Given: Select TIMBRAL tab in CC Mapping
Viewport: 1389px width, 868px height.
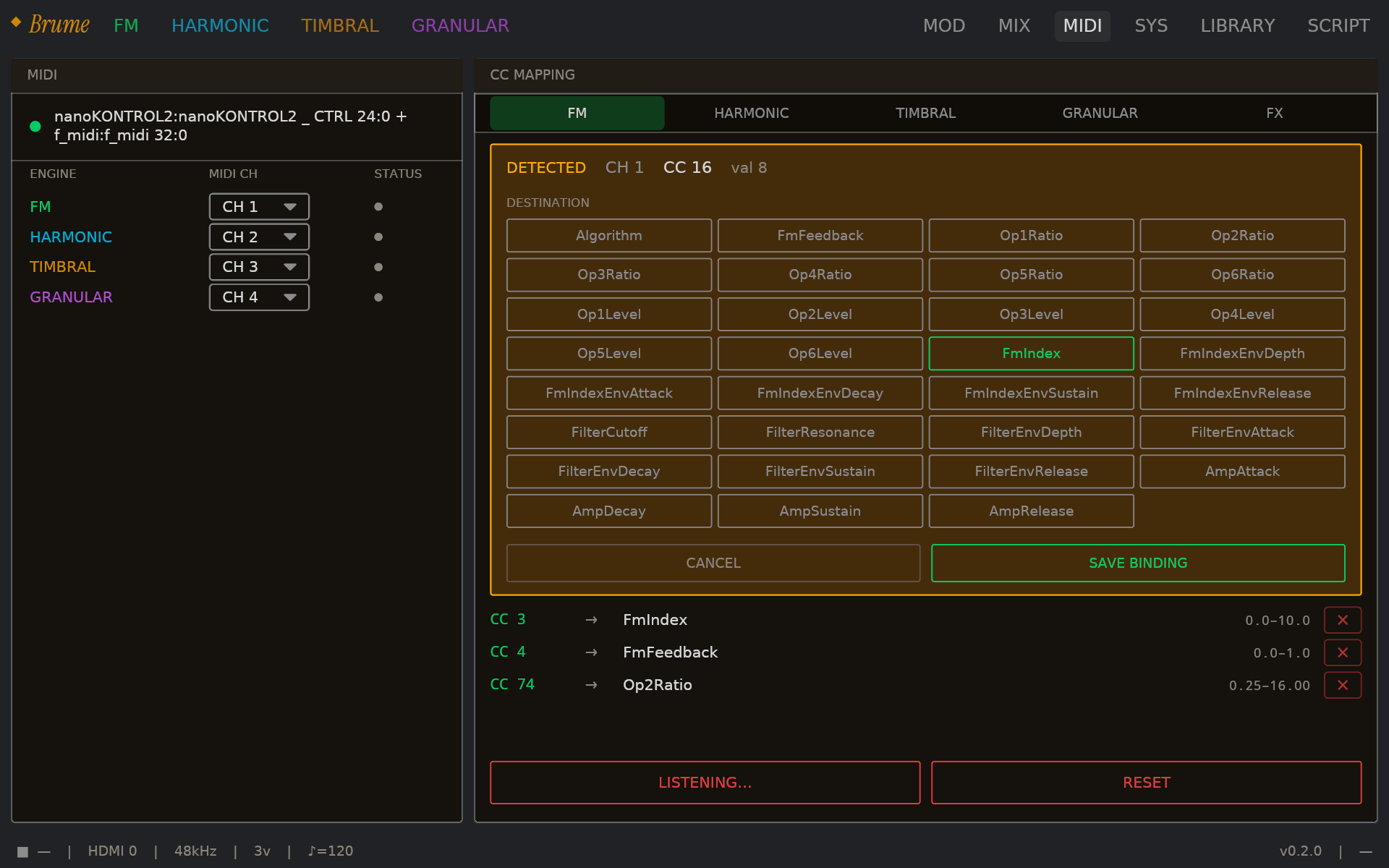Looking at the screenshot, I should (x=926, y=113).
